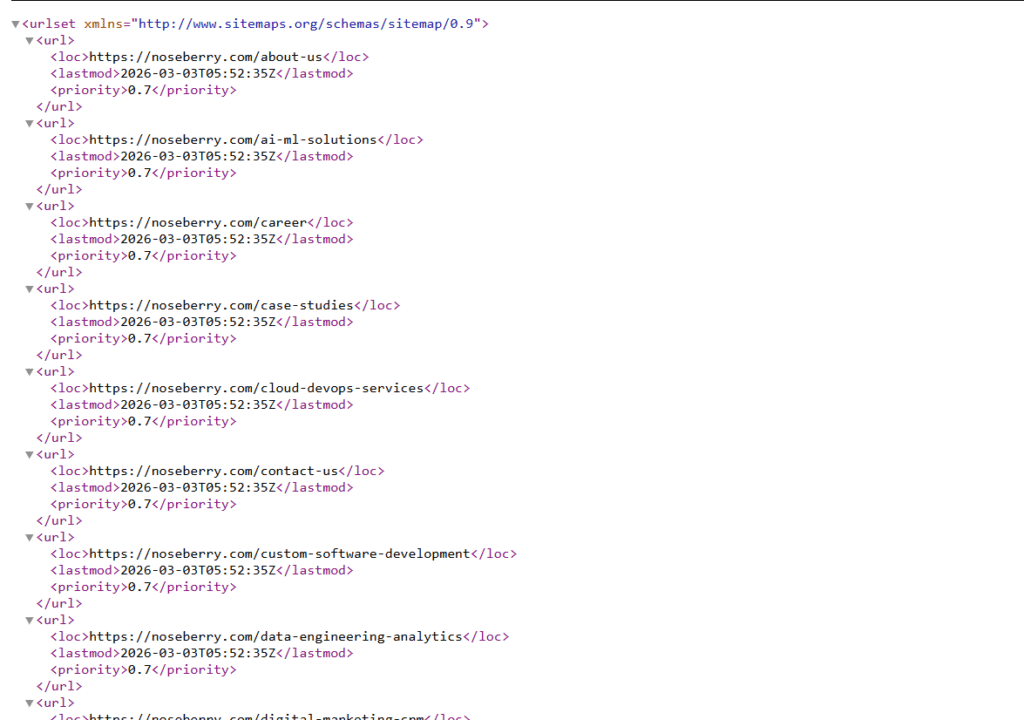This screenshot has height=720, width=1024.
Task: Click the noseberry.com/ai-ml-solutions URL text
Action: (232, 140)
